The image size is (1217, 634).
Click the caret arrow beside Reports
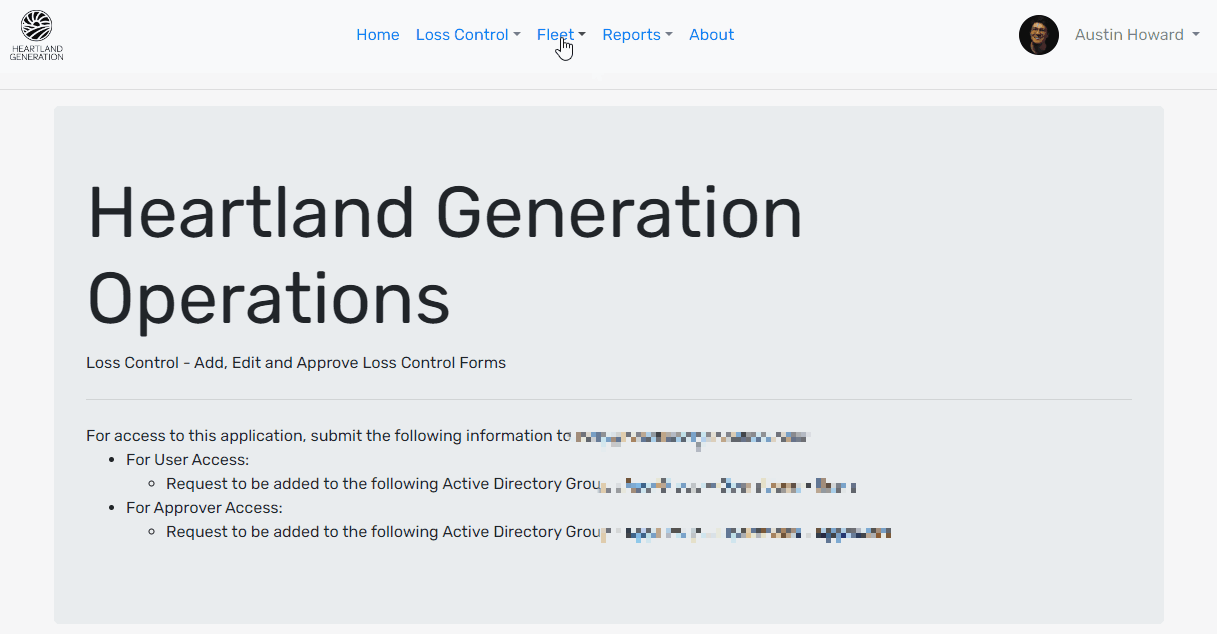click(668, 35)
